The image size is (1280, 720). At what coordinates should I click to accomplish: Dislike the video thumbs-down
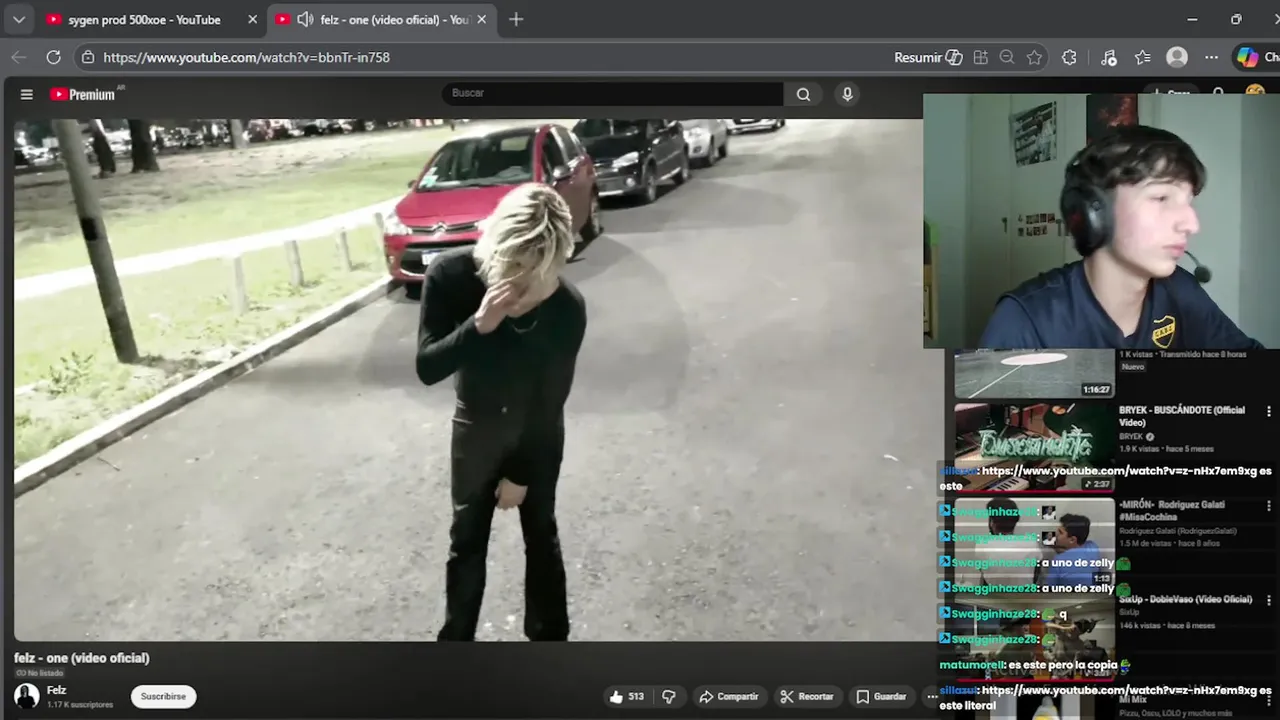tap(669, 696)
